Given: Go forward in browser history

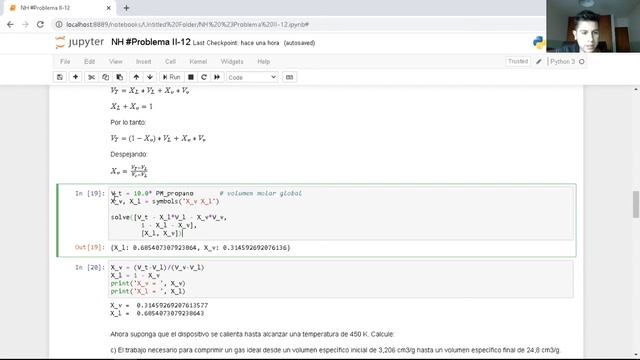Looking at the screenshot, I should pos(25,24).
